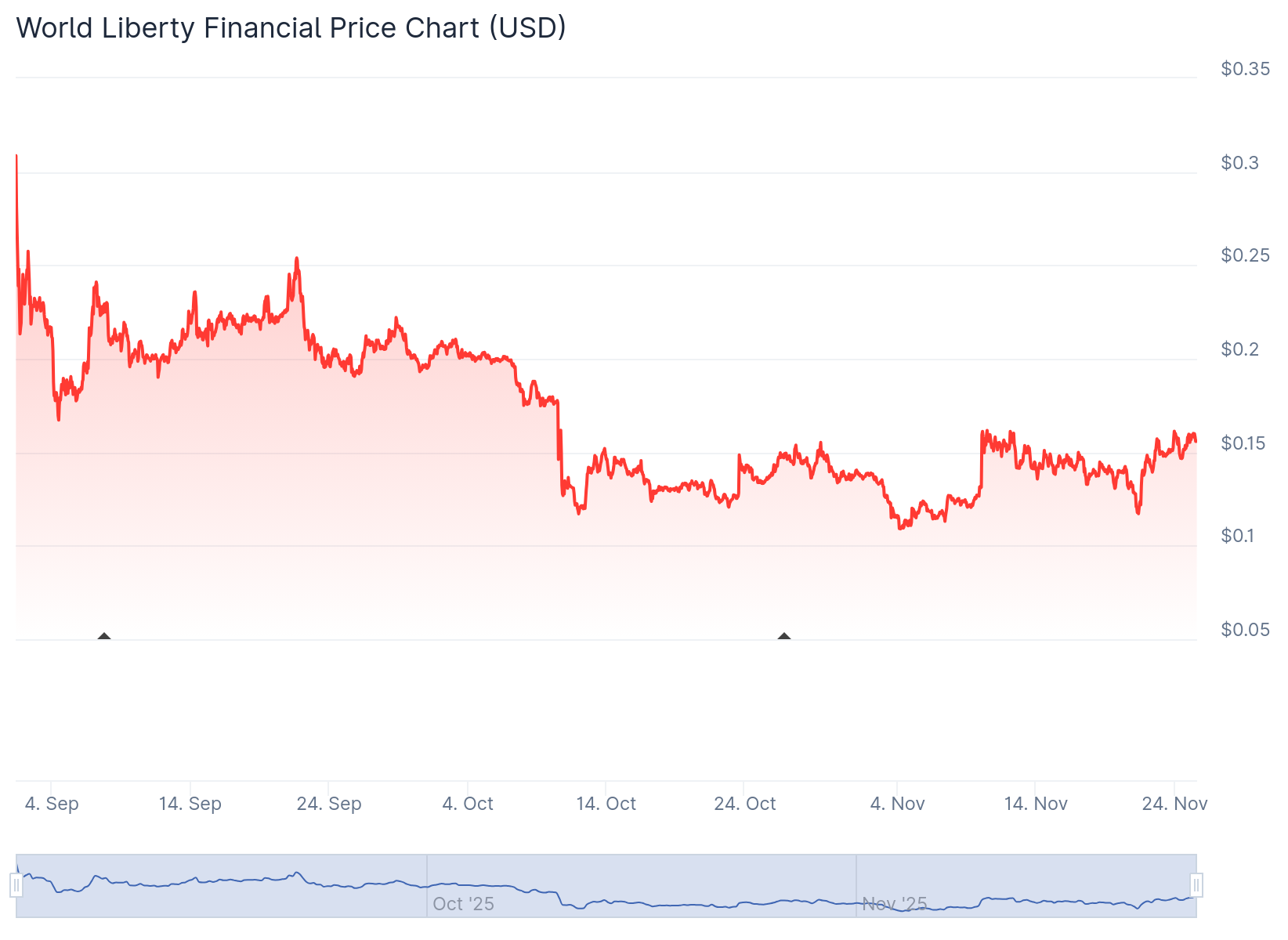Click the "24. Nov" date label

click(1174, 804)
